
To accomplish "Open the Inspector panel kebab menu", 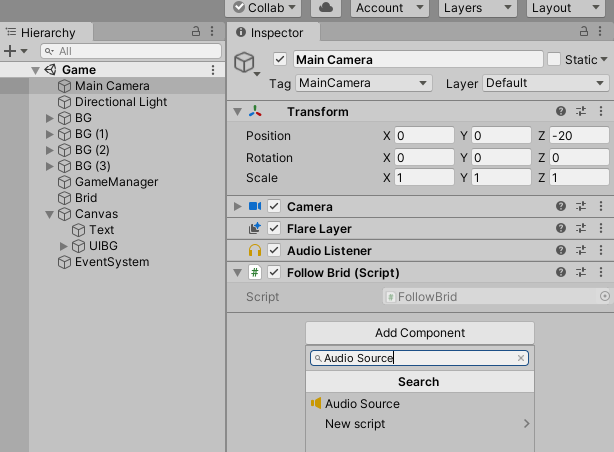I will click(x=600, y=31).
